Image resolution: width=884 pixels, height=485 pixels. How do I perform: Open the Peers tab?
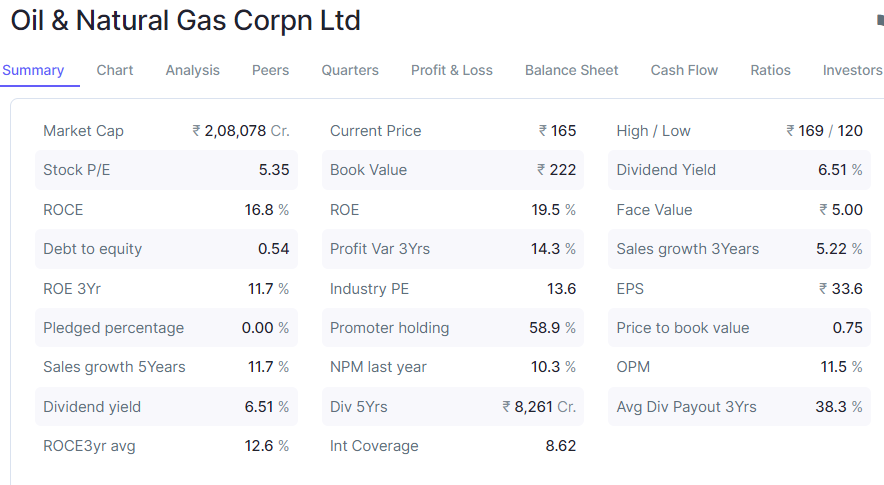pos(270,70)
